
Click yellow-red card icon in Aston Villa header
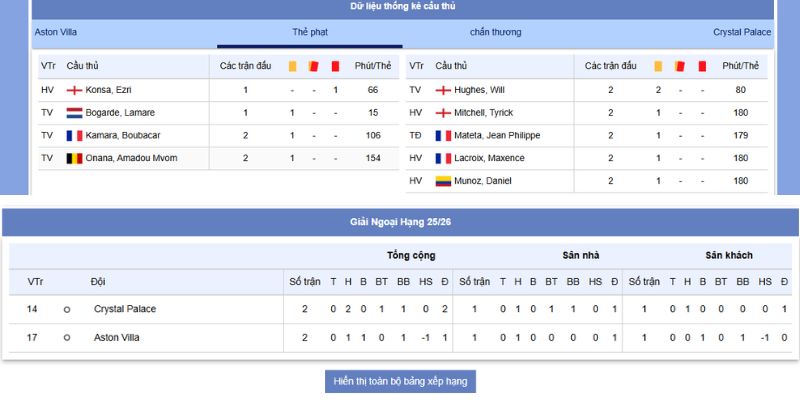pyautogui.click(x=313, y=66)
